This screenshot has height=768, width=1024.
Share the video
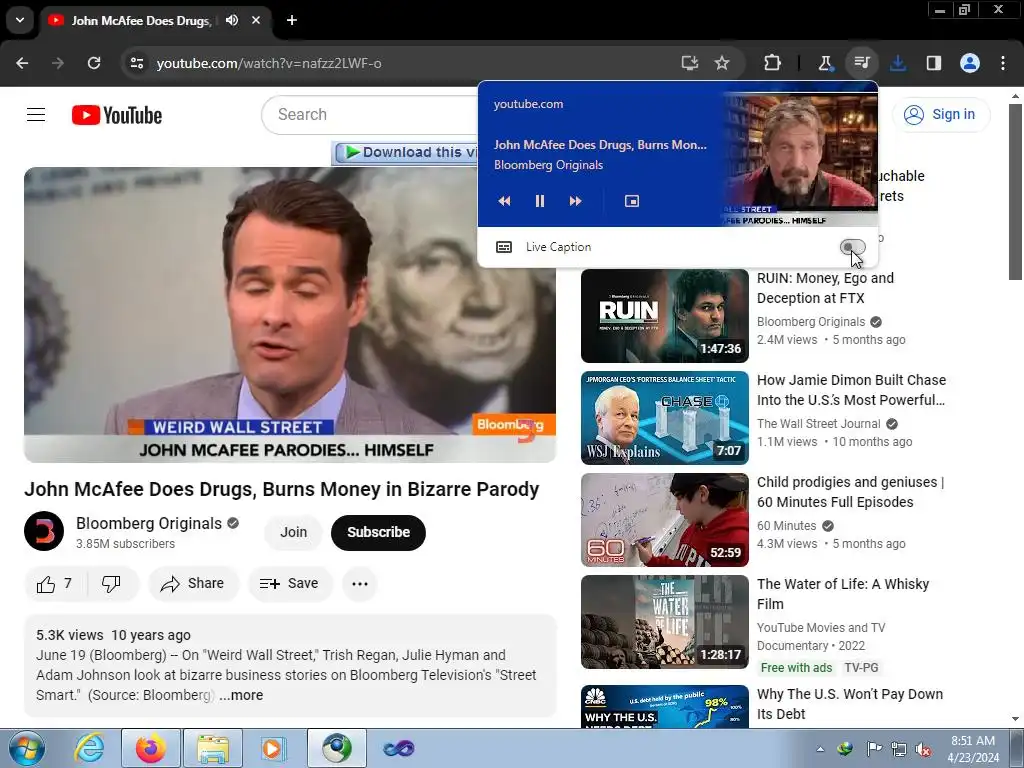pyautogui.click(x=193, y=584)
